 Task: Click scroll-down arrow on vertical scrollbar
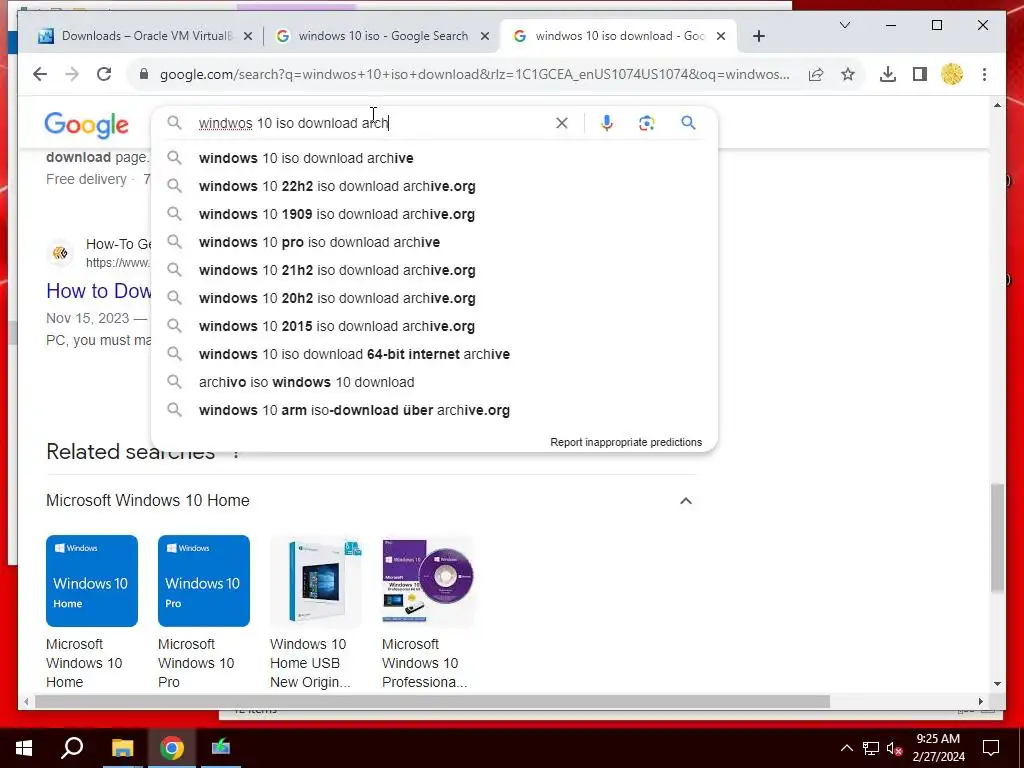tap(997, 684)
